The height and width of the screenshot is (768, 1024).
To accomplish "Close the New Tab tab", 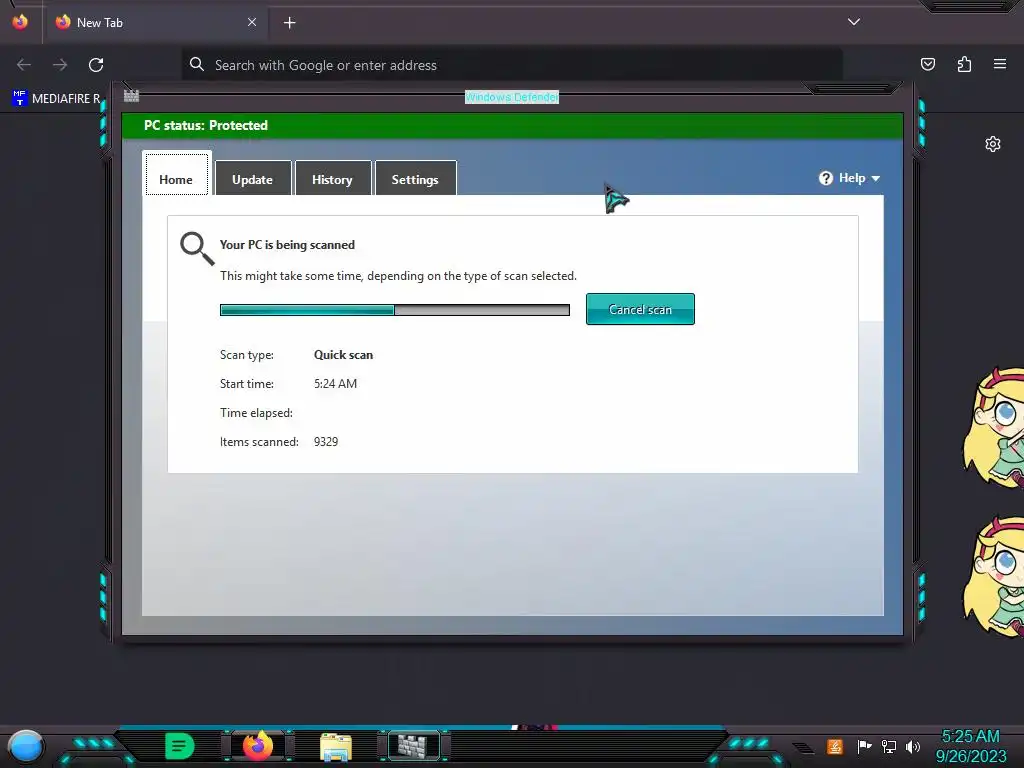I will click(x=252, y=22).
